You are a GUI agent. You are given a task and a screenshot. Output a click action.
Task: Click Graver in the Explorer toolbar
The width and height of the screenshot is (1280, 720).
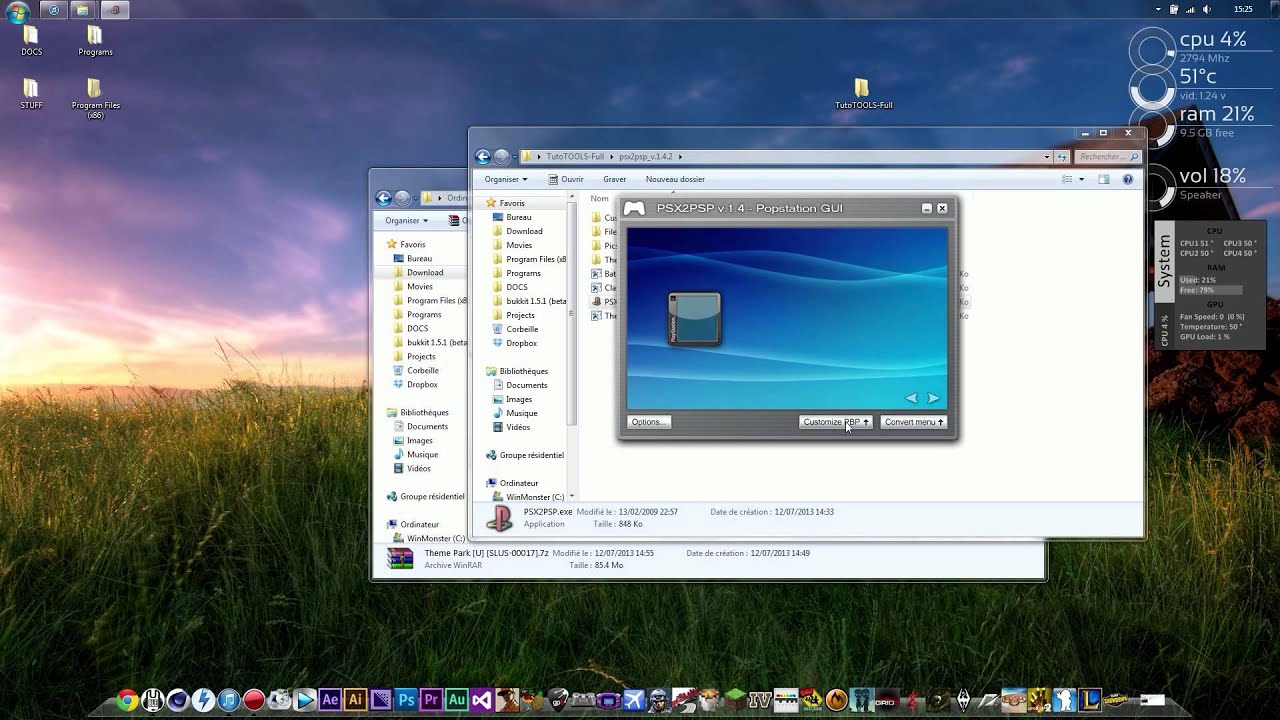point(614,179)
